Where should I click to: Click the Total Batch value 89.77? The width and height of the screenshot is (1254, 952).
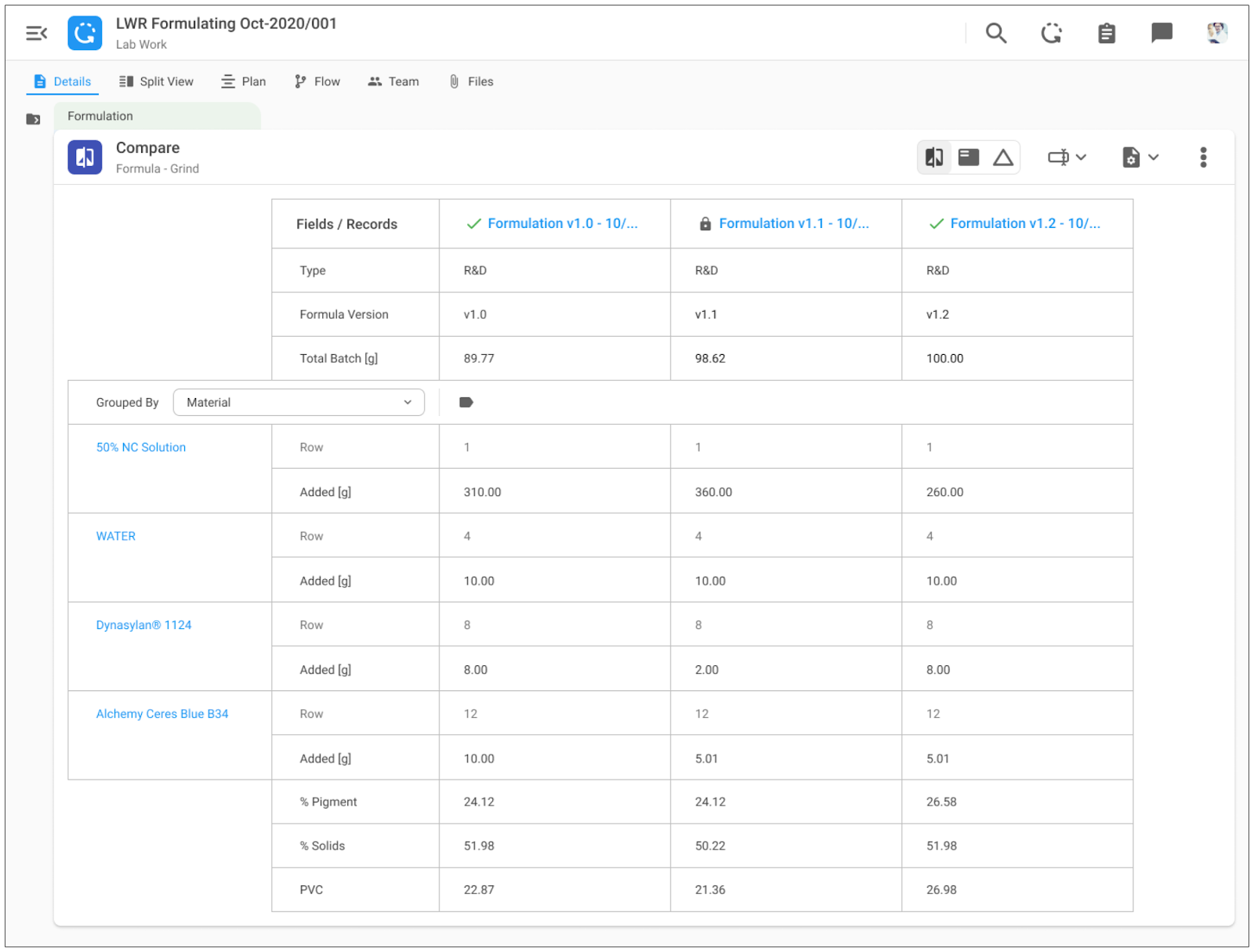[479, 358]
